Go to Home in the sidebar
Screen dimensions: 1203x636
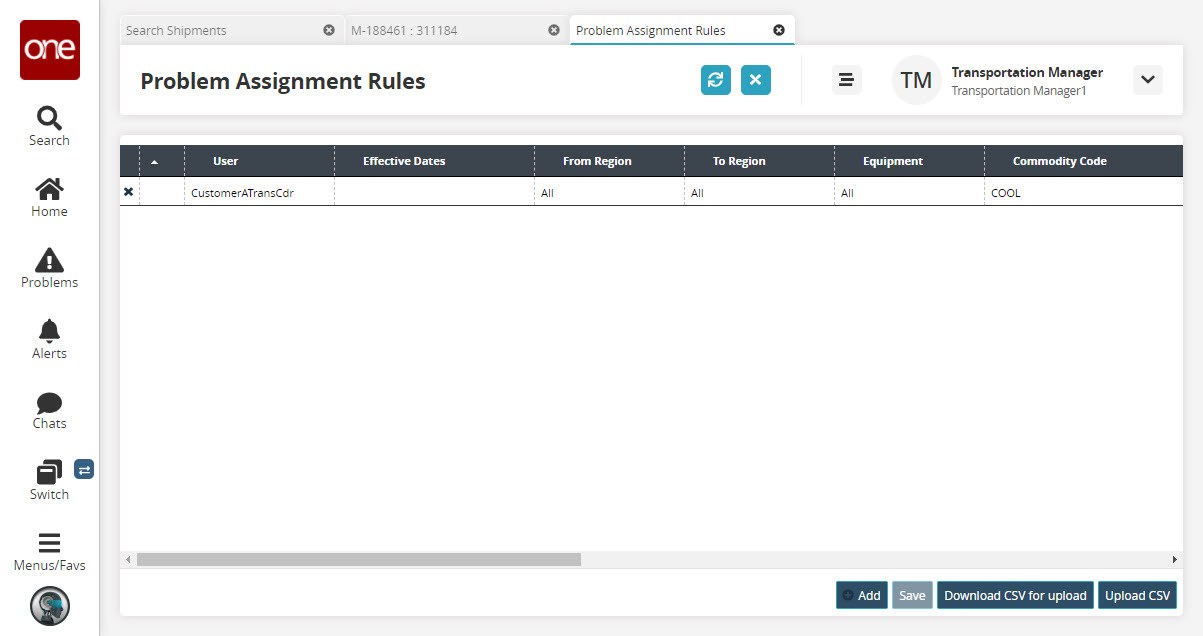point(49,197)
